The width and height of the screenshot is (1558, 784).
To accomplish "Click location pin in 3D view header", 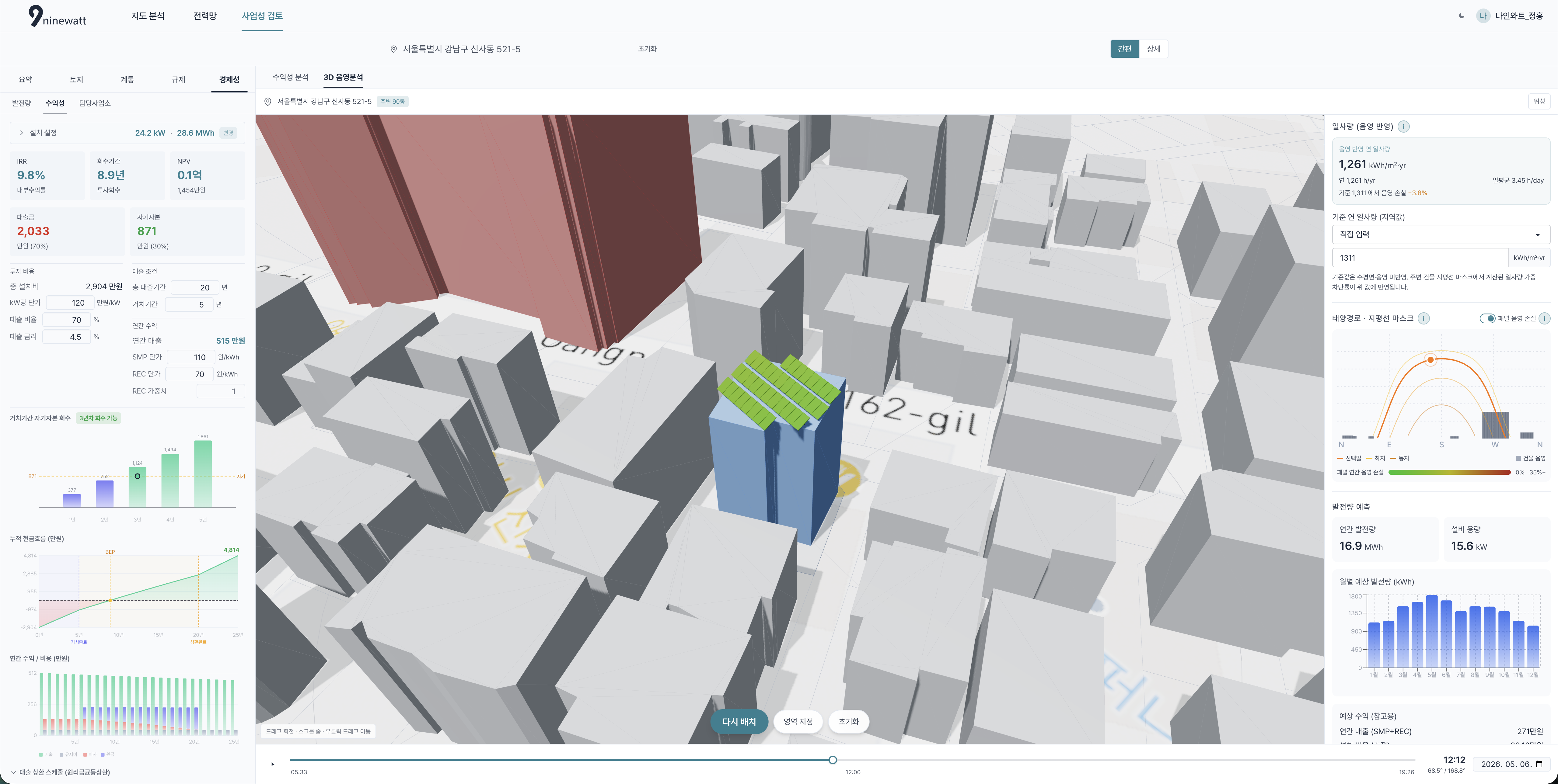I will pos(267,102).
